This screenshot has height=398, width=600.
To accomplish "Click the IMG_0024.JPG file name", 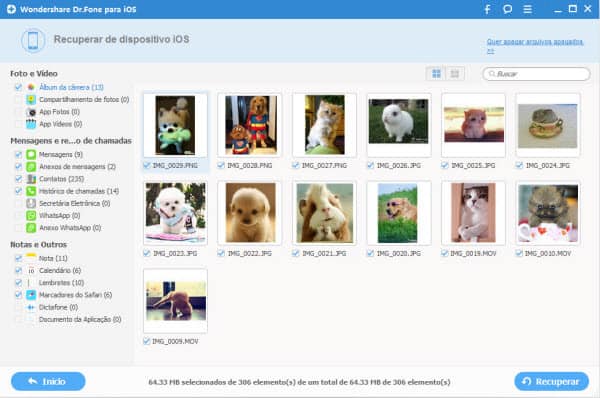I will point(548,165).
